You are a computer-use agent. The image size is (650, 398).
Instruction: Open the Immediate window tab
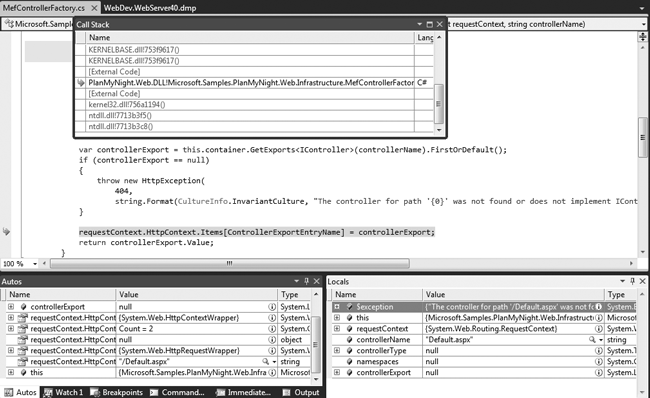(244, 392)
